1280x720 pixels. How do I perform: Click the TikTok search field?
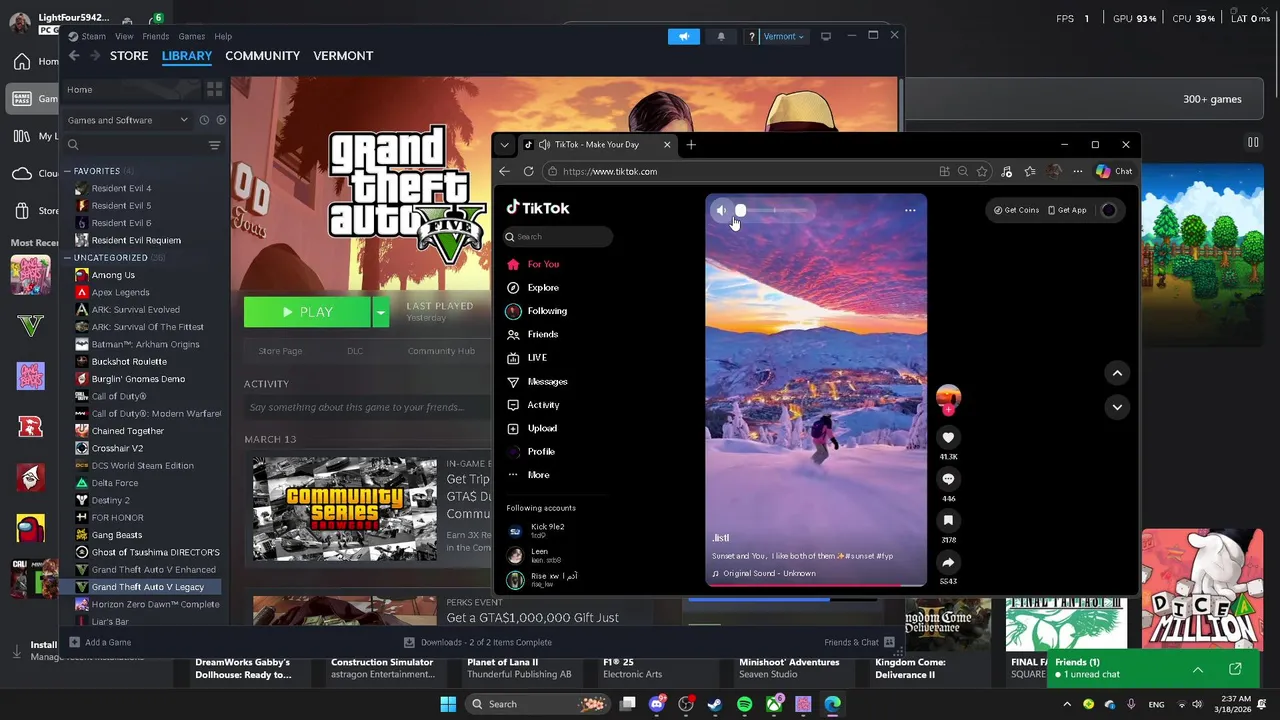(558, 237)
